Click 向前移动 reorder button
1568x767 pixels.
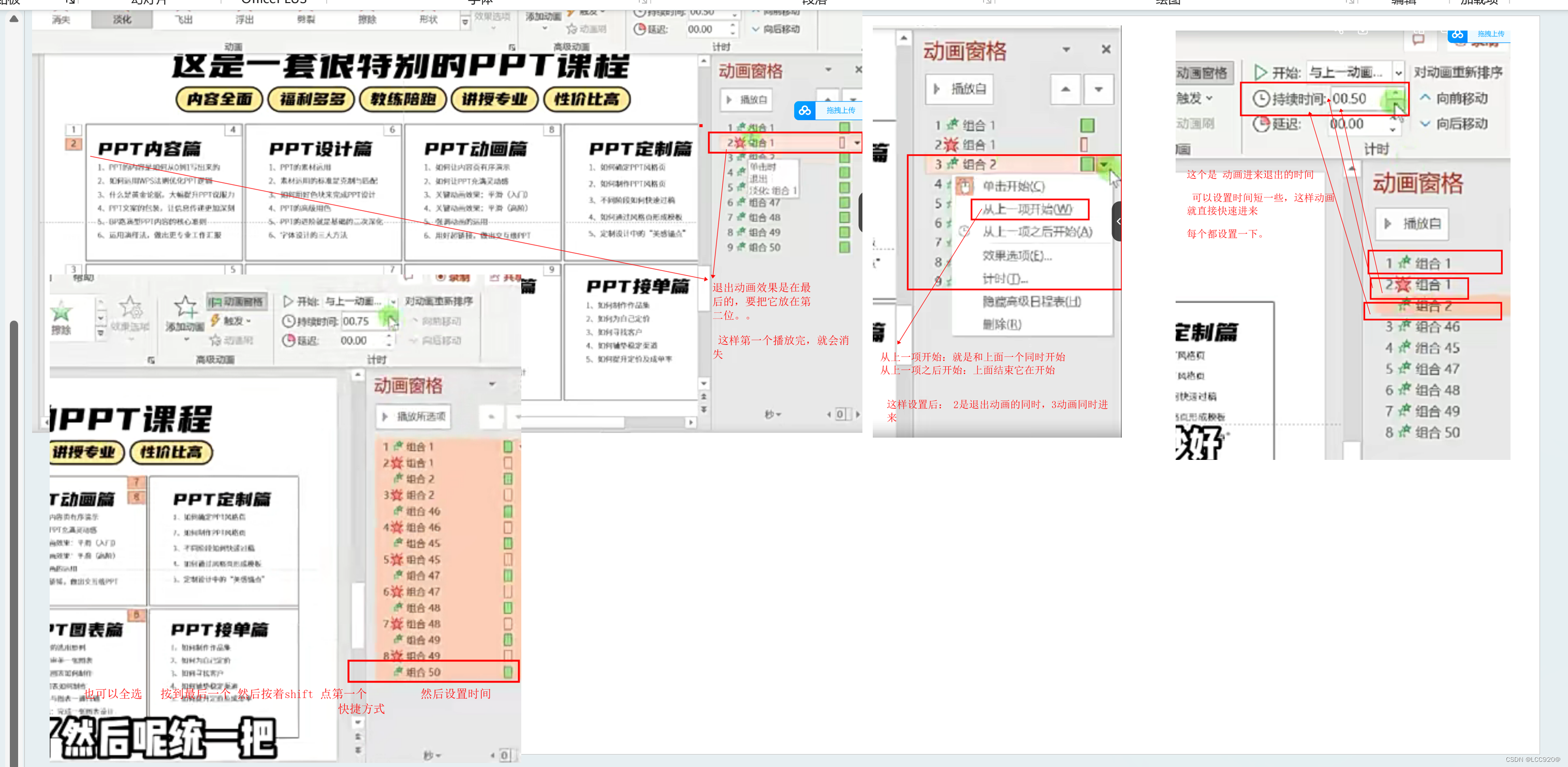click(x=1454, y=98)
